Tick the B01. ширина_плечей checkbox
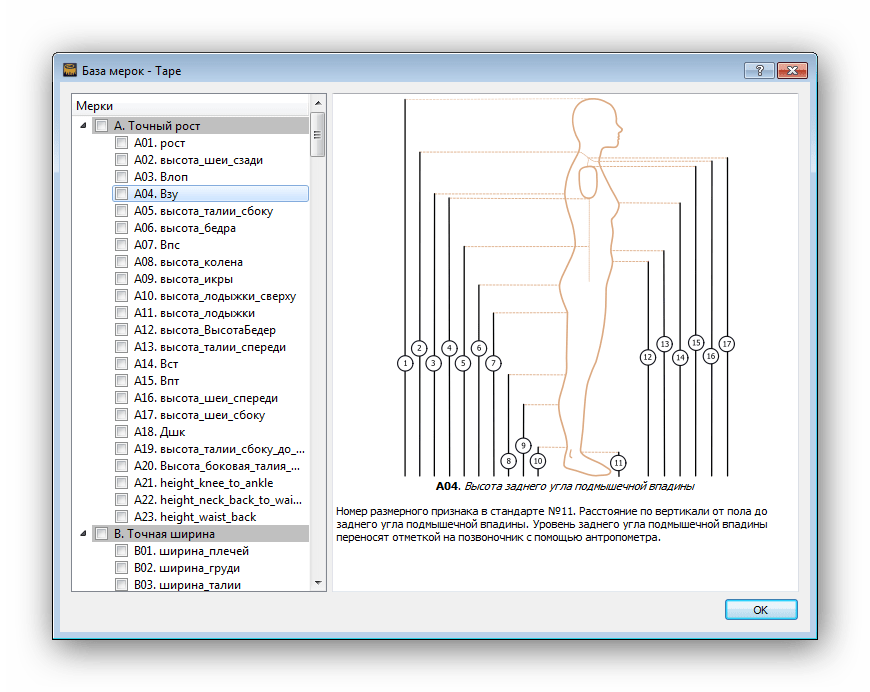The image size is (870, 692). 121,551
